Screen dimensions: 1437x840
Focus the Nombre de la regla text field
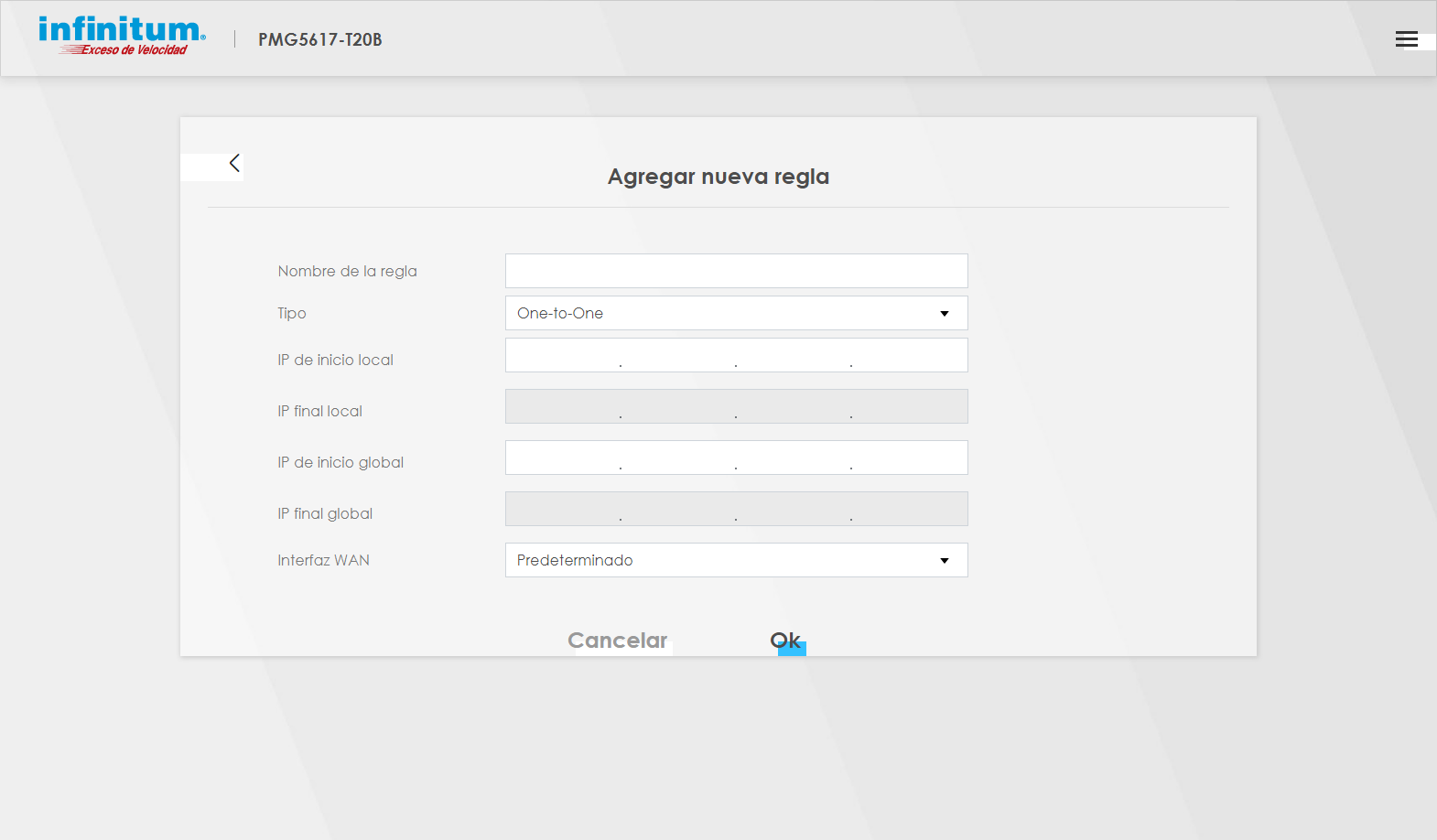click(736, 271)
